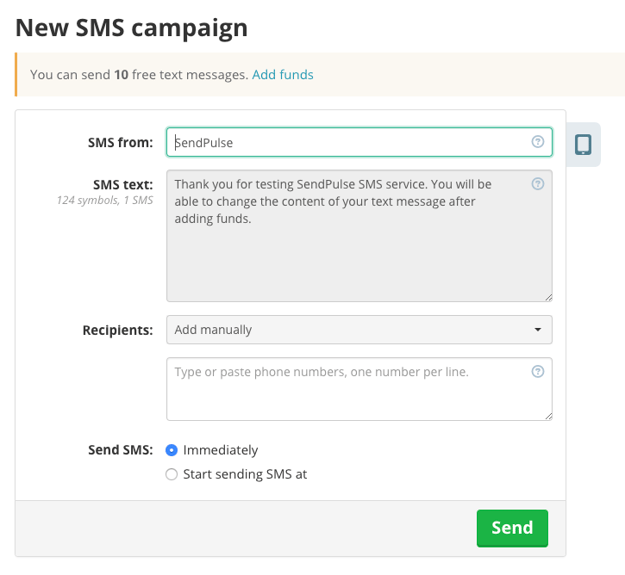Open the mobile phone preview icon

(x=583, y=145)
